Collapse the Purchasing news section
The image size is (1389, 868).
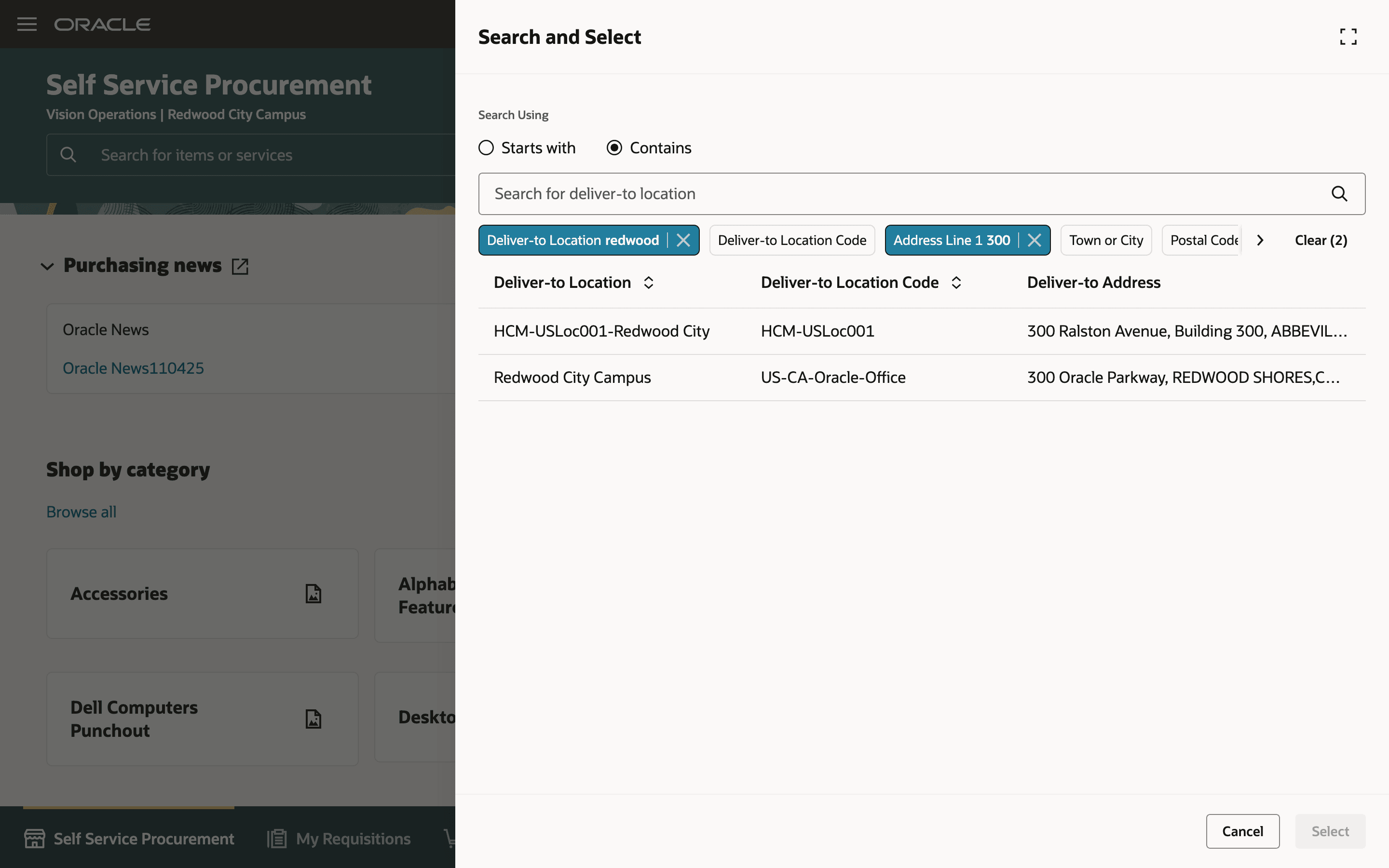pos(48,266)
